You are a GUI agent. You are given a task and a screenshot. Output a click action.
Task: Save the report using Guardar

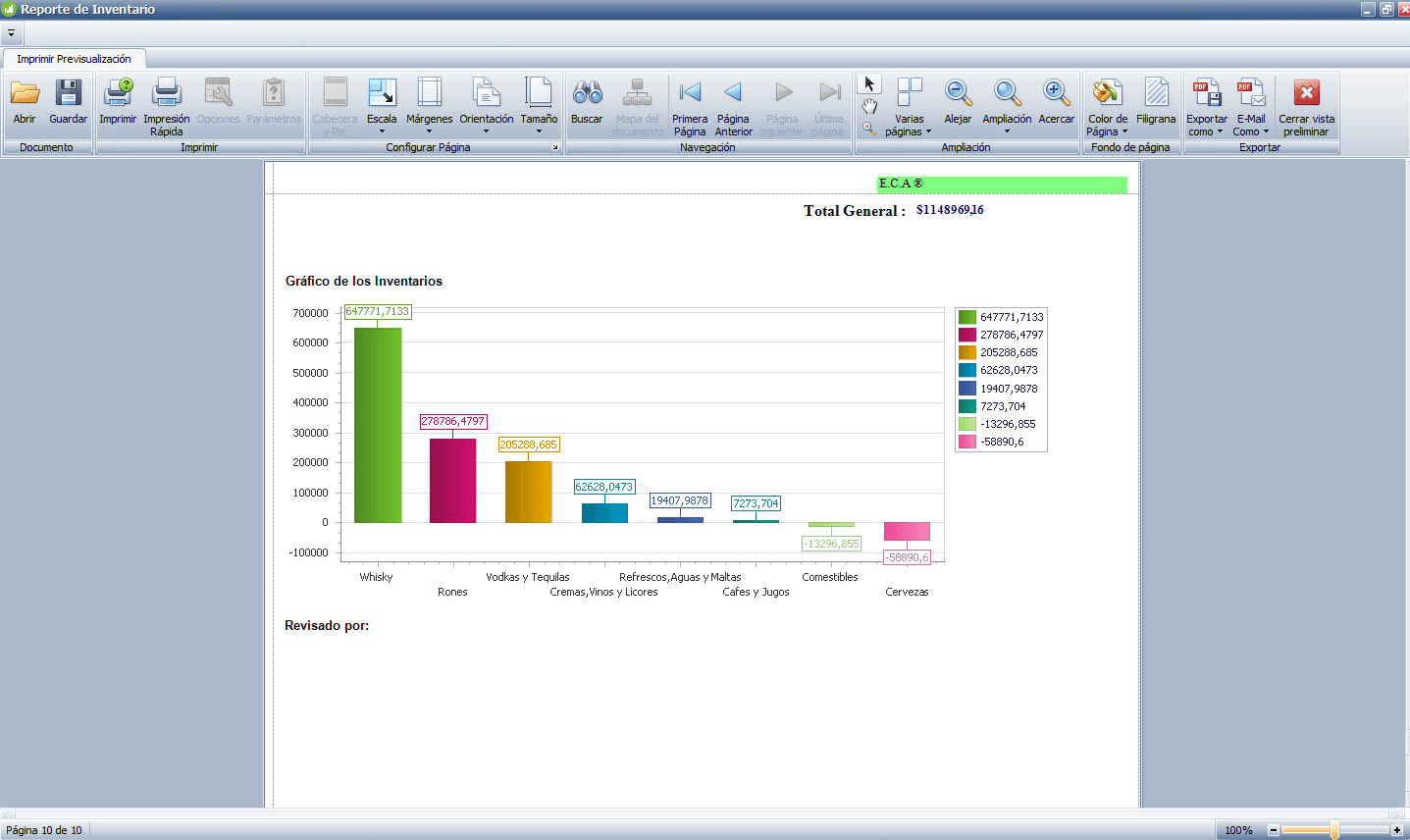pyautogui.click(x=68, y=103)
